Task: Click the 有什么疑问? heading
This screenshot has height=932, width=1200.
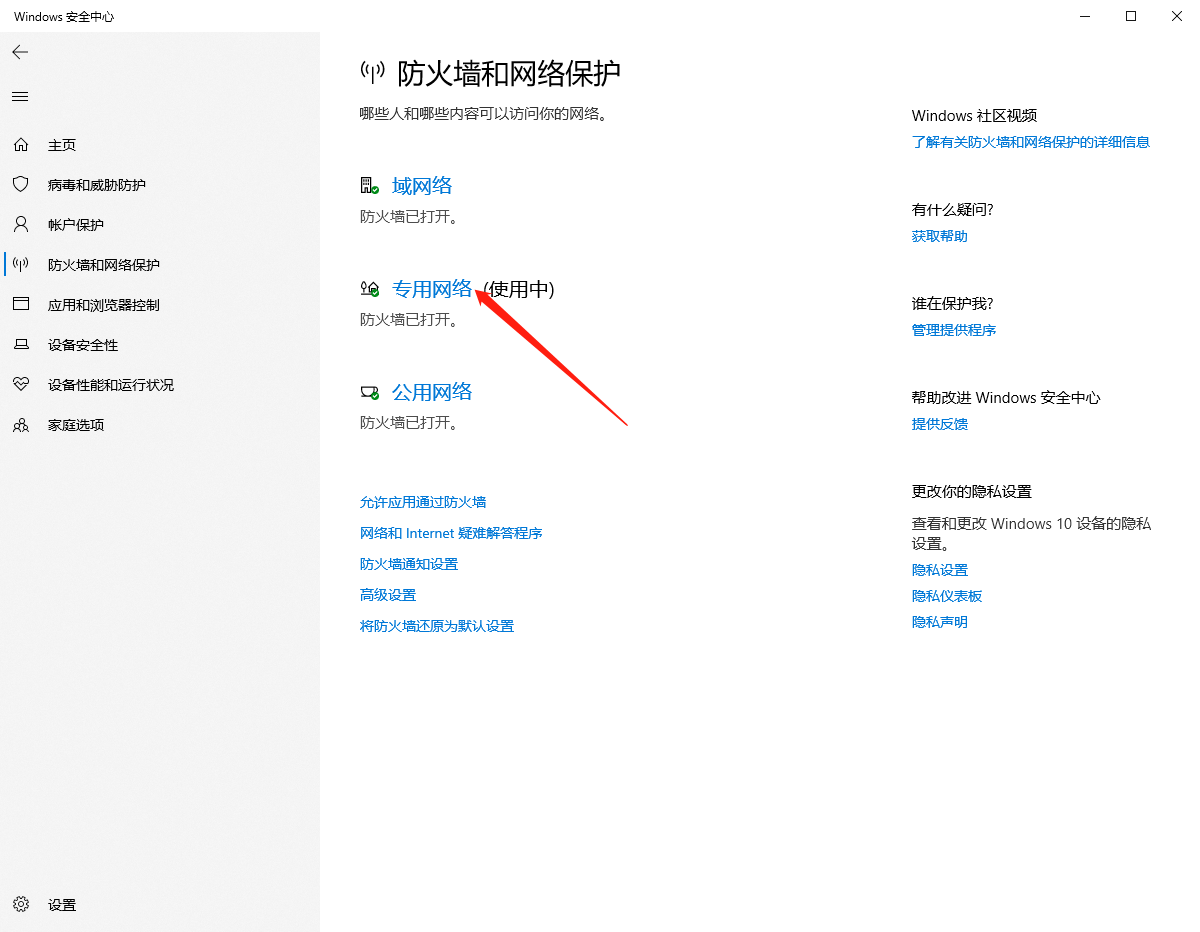Action: click(953, 210)
